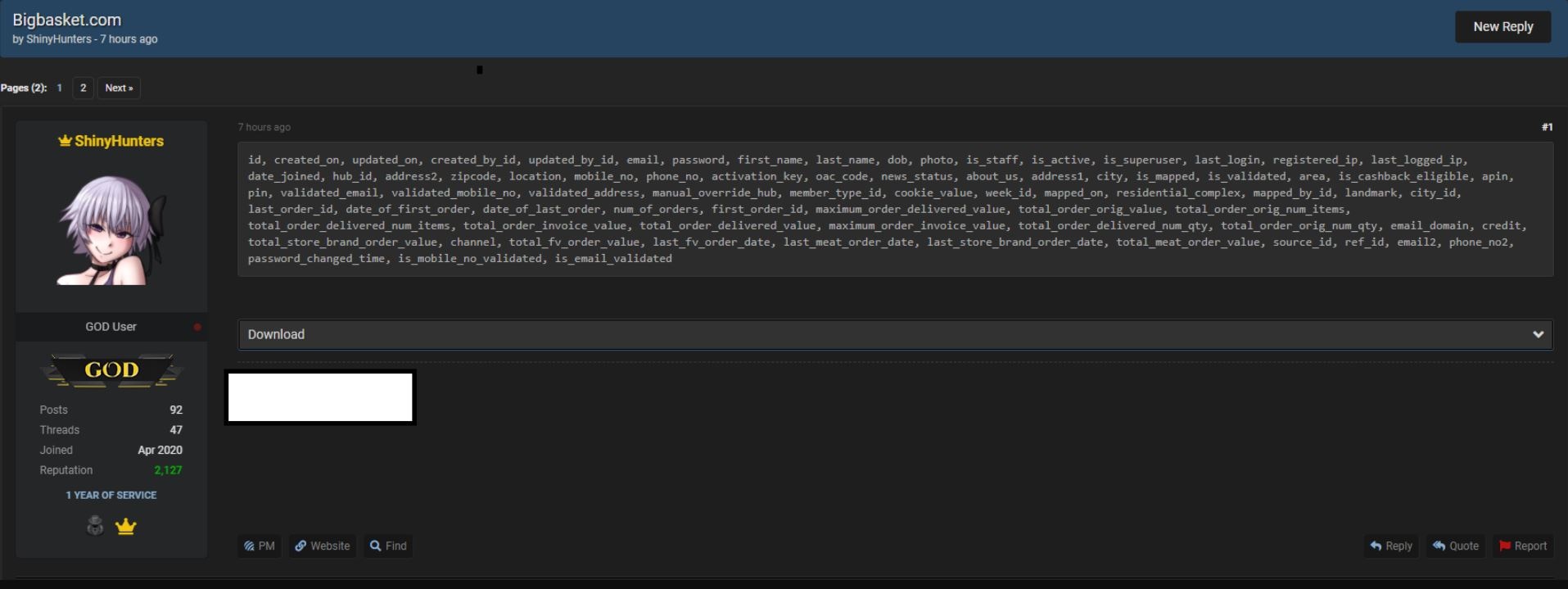Click the crown icon beside ShinyHunters name

66,141
